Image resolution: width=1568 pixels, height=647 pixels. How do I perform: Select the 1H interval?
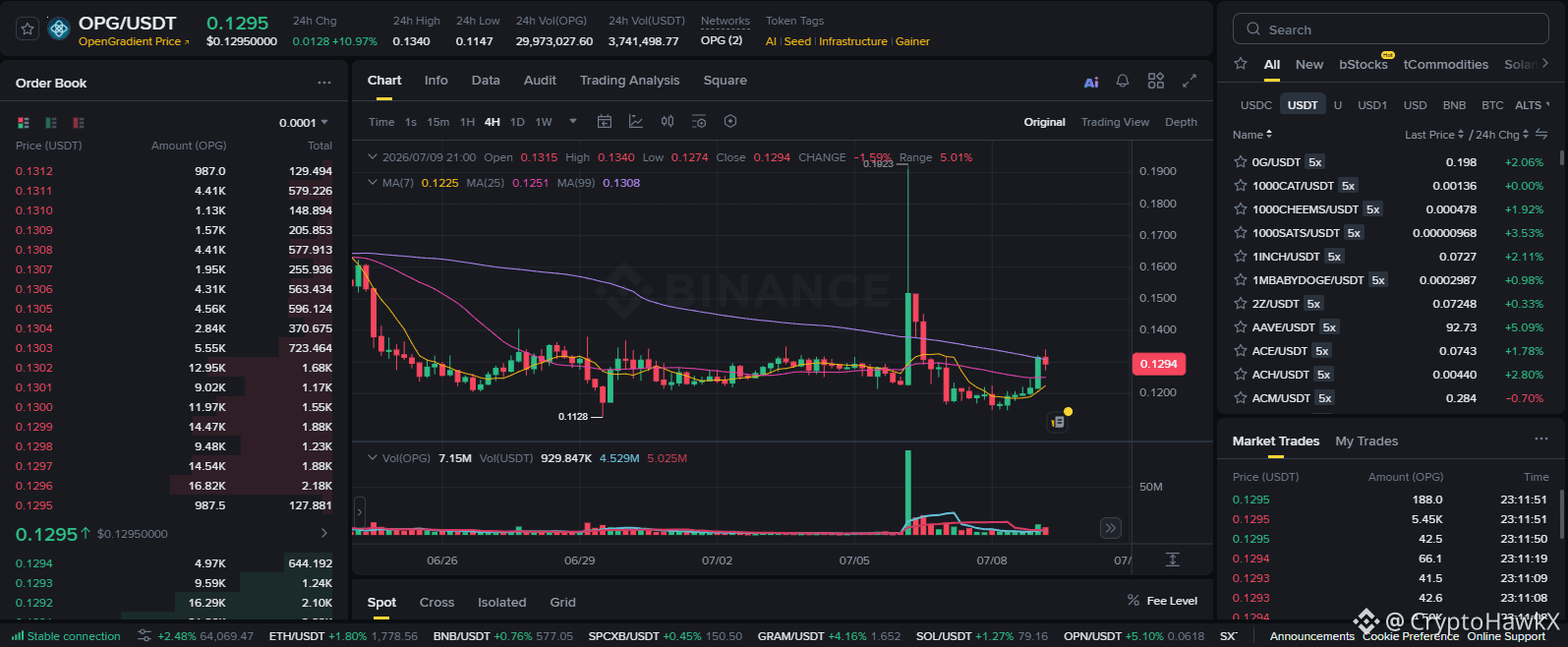[x=468, y=122]
